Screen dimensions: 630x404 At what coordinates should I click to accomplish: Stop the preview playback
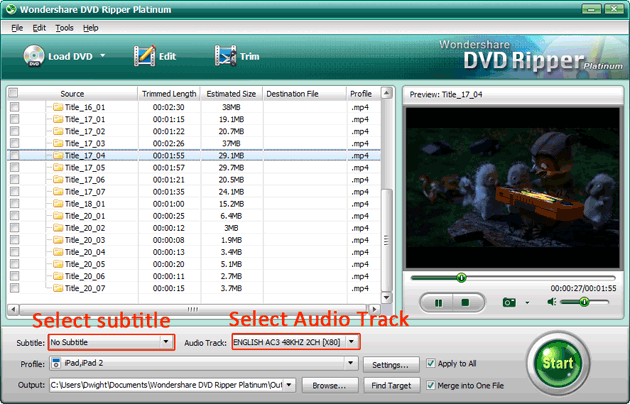(464, 301)
